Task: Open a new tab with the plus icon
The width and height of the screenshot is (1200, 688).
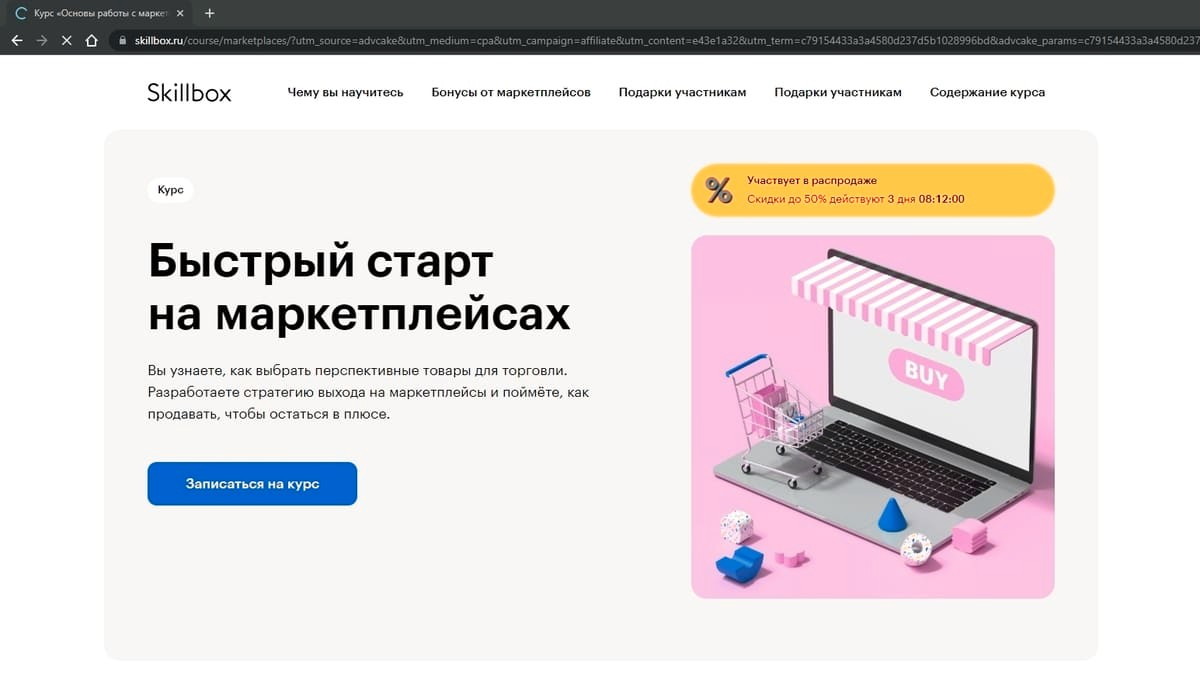Action: point(209,13)
